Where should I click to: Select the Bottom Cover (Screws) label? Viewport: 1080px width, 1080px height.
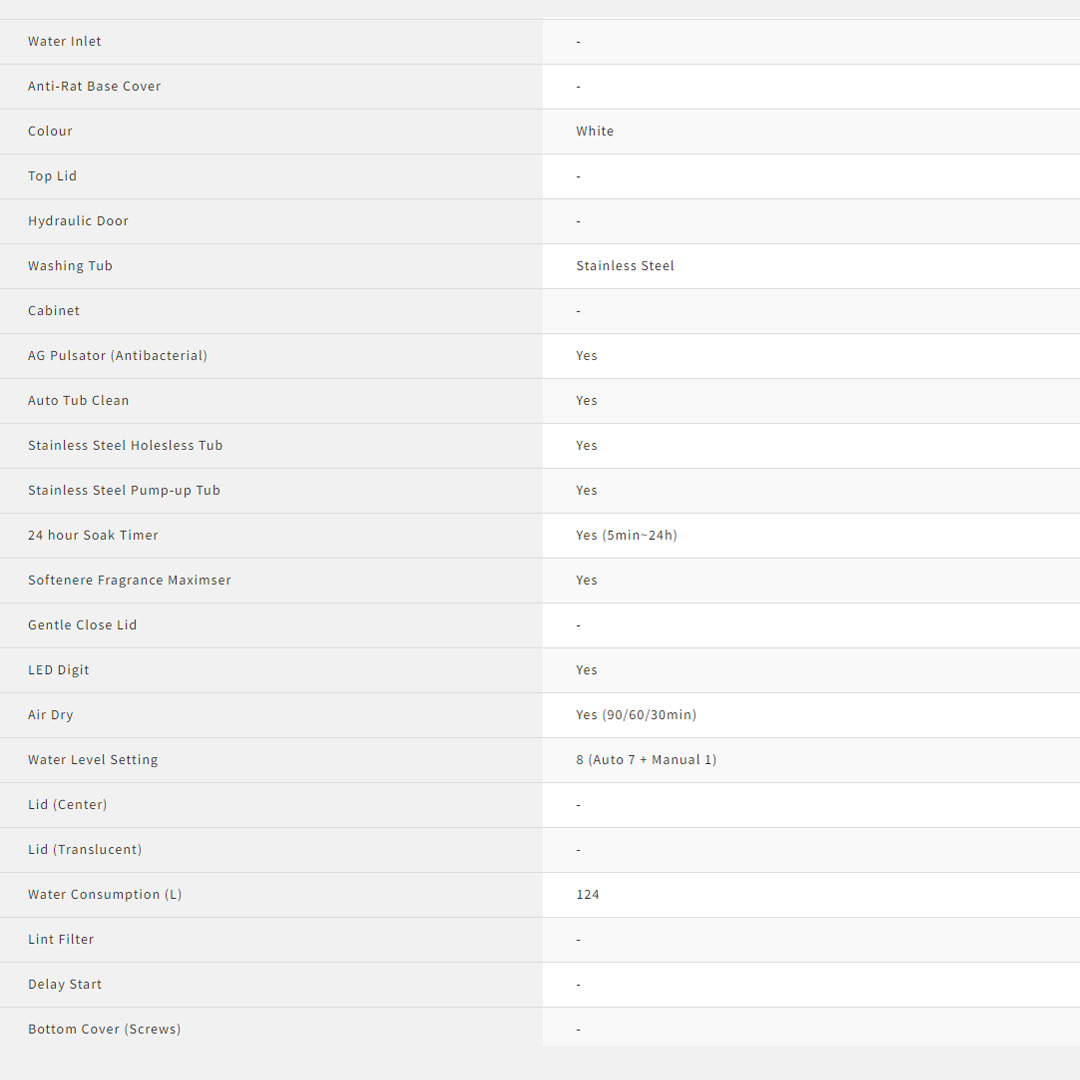click(104, 1029)
